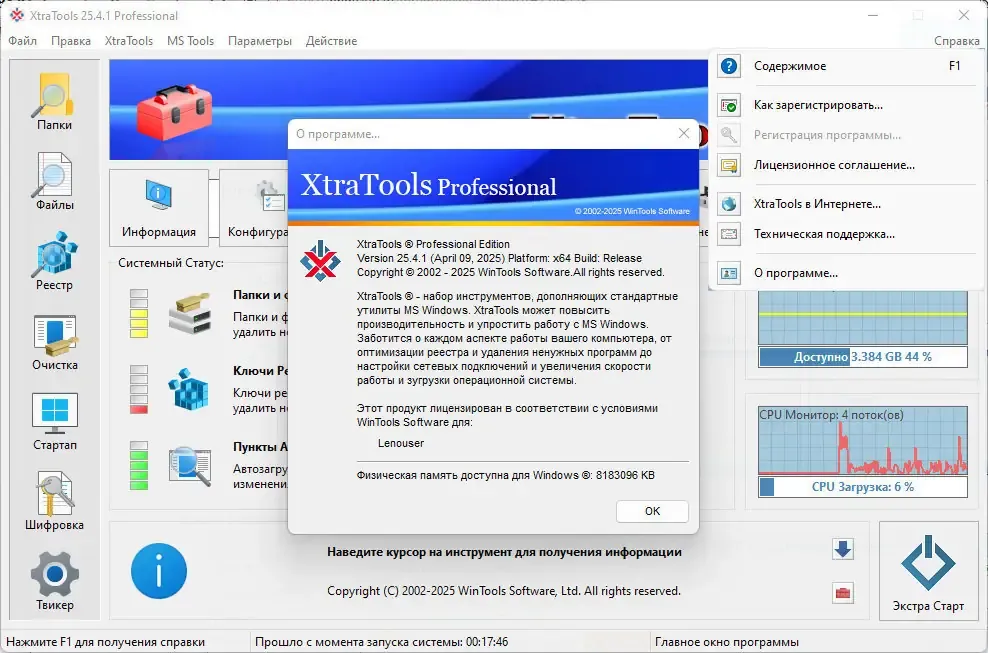This screenshot has width=988, height=653.
Task: Open the Файлы tool in sidebar
Action: pyautogui.click(x=54, y=182)
